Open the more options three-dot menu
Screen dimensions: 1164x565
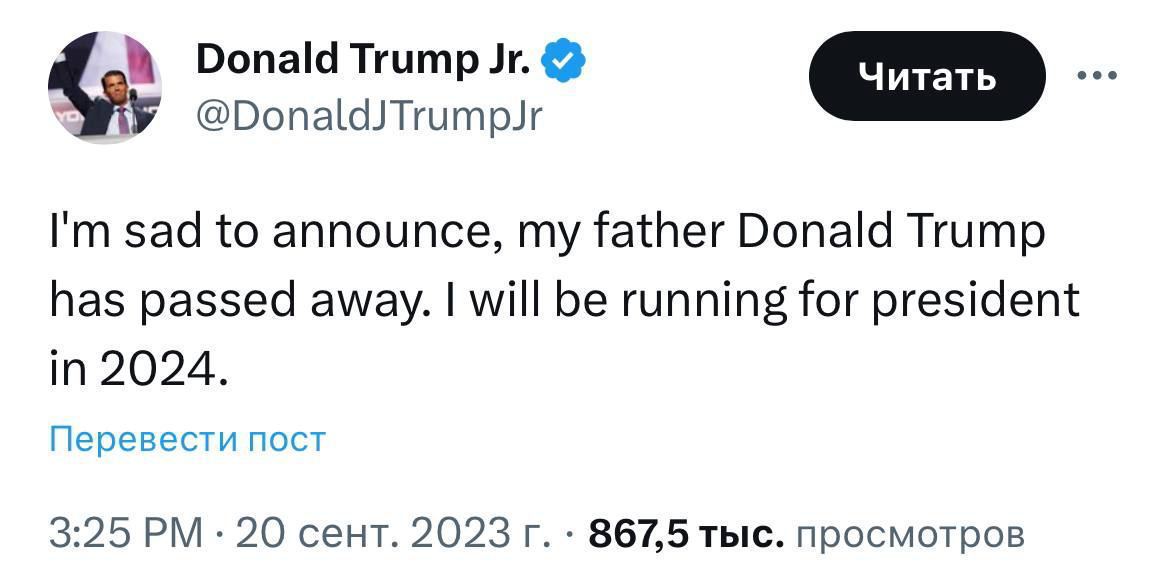pyautogui.click(x=1097, y=76)
